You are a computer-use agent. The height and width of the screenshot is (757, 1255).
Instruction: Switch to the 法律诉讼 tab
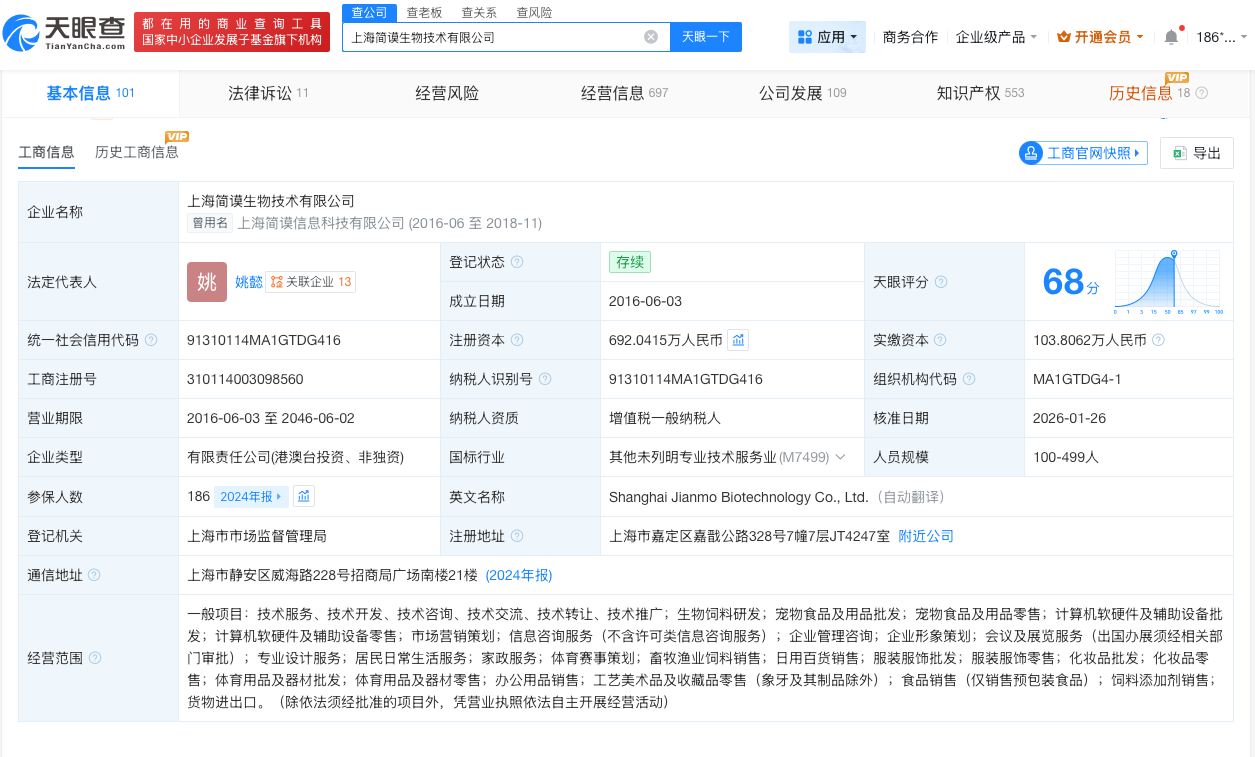point(260,93)
